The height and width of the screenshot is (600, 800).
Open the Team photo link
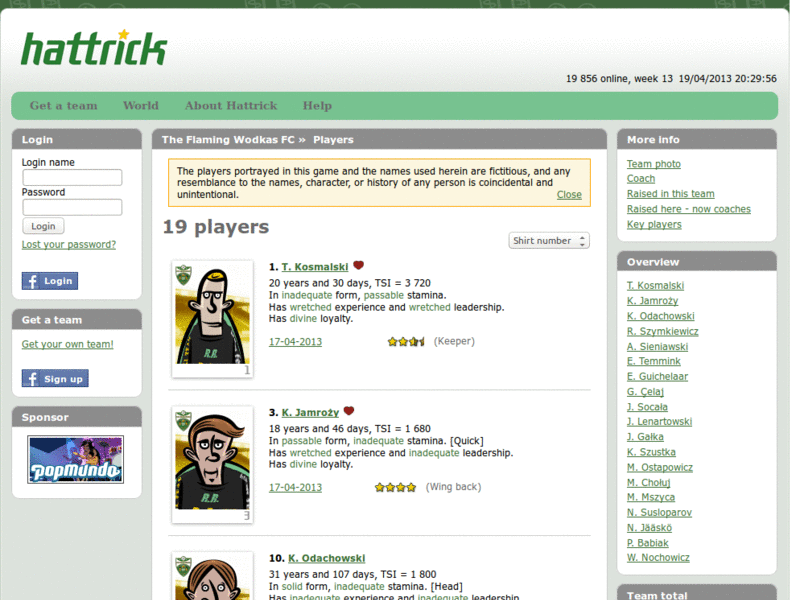654,164
